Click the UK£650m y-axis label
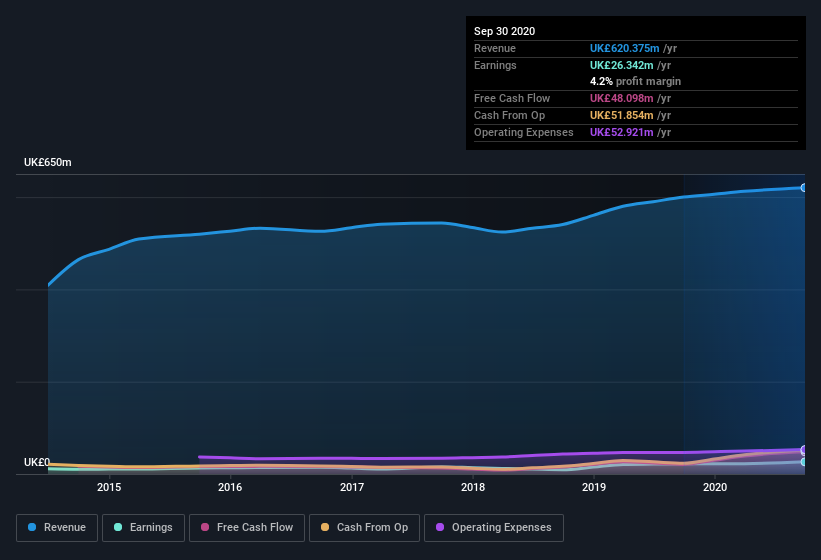Image resolution: width=821 pixels, height=560 pixels. click(x=48, y=162)
